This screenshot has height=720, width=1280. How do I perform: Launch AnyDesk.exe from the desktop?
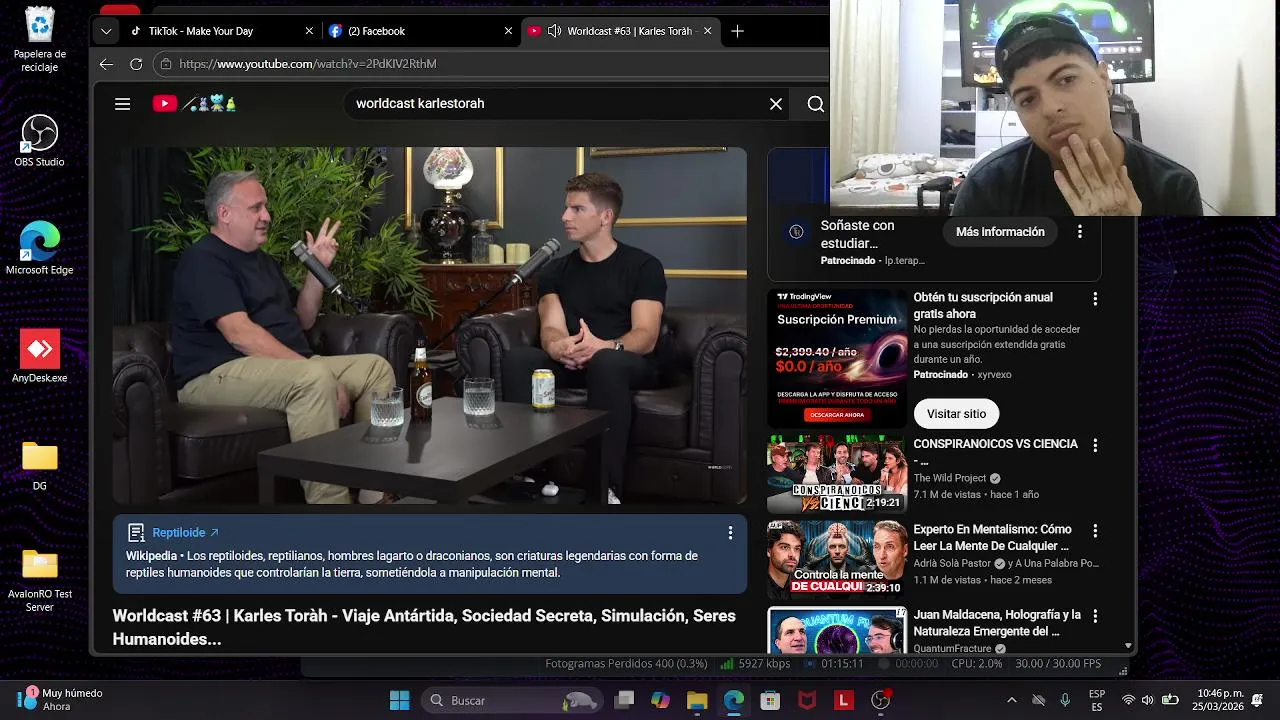[40, 357]
